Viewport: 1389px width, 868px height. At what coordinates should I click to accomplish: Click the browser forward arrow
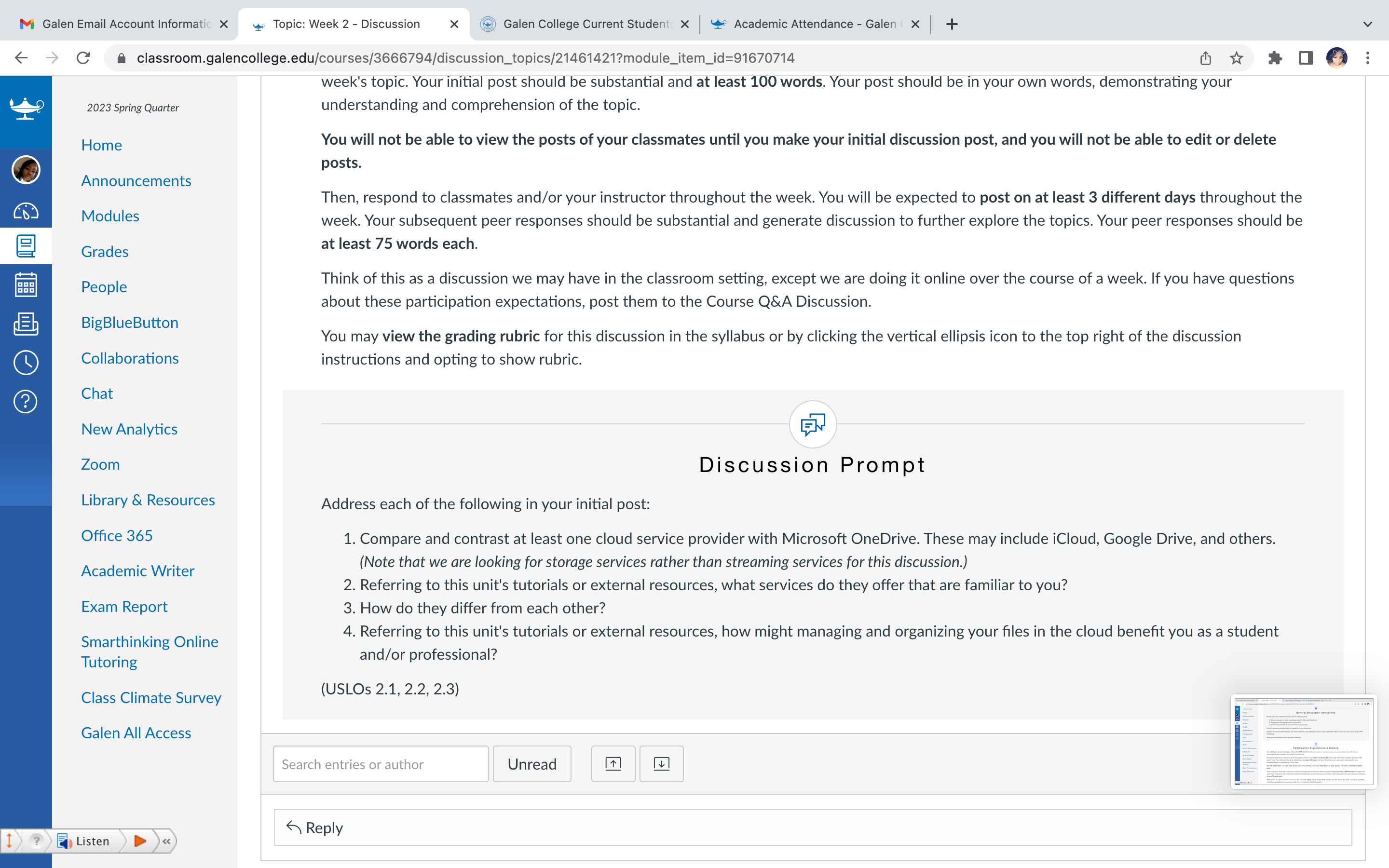[x=52, y=58]
